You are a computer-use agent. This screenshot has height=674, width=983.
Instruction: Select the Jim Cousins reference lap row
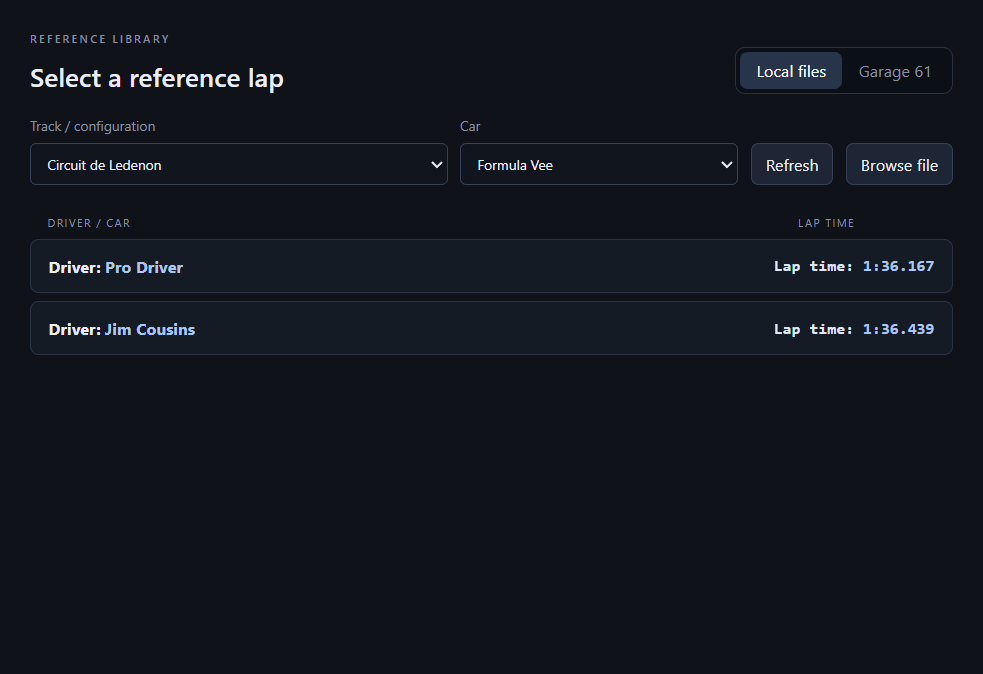(x=492, y=328)
